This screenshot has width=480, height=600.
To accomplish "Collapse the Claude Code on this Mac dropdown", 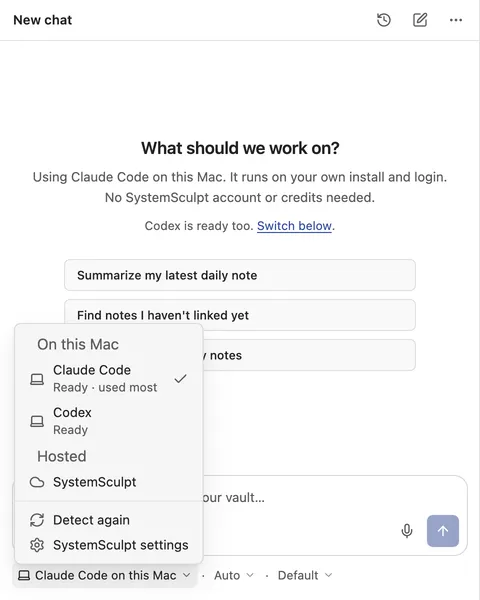I will click(x=104, y=575).
